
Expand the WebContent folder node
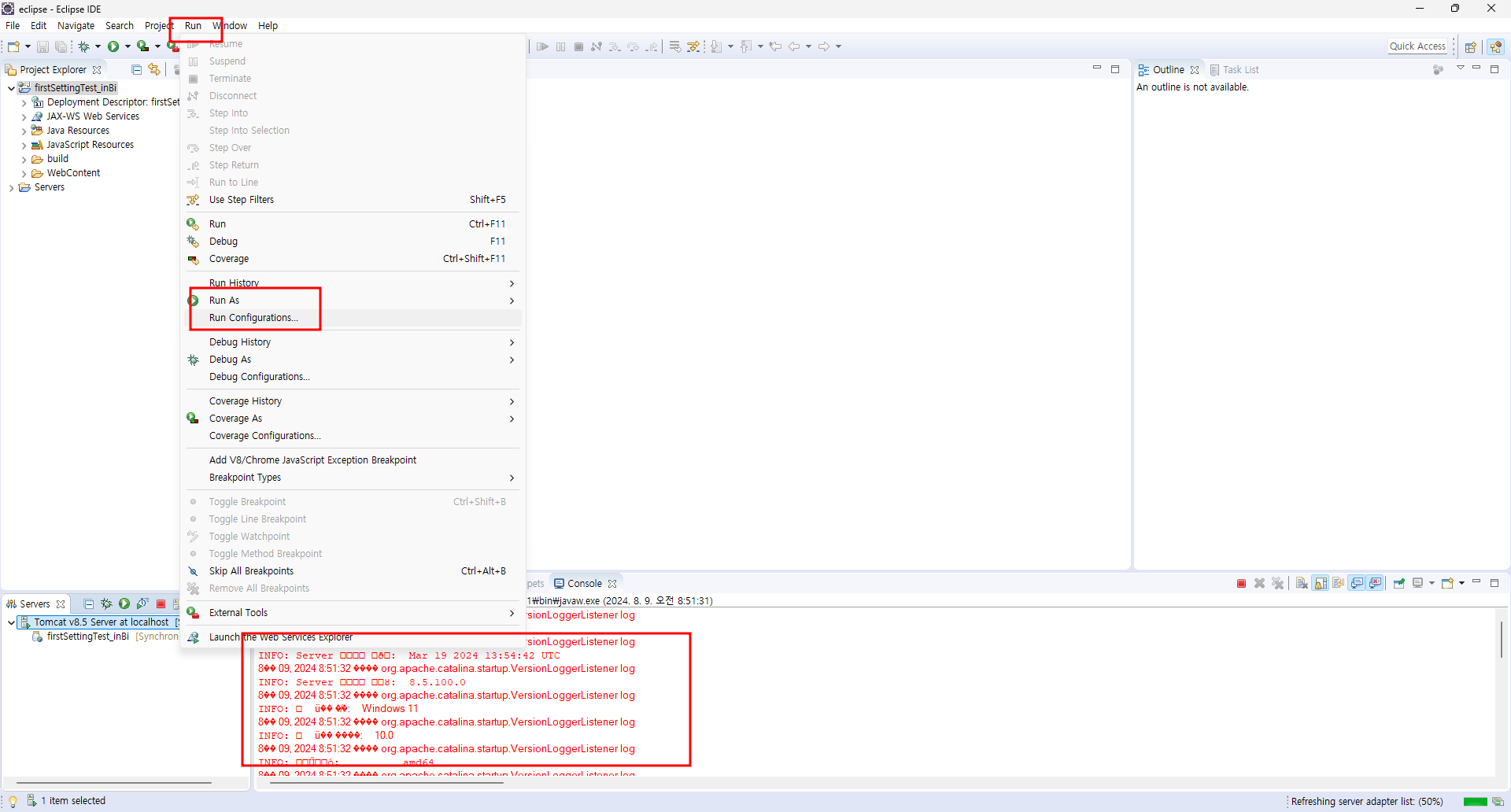pos(24,174)
